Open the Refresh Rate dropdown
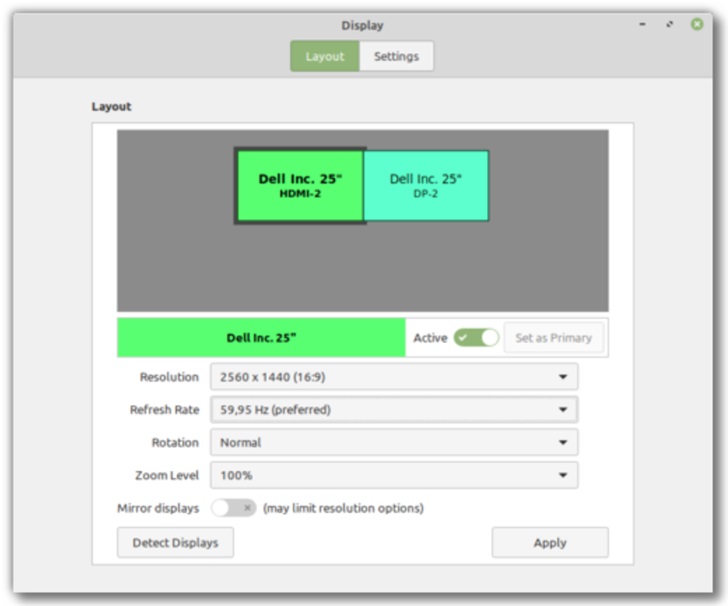 pyautogui.click(x=394, y=410)
